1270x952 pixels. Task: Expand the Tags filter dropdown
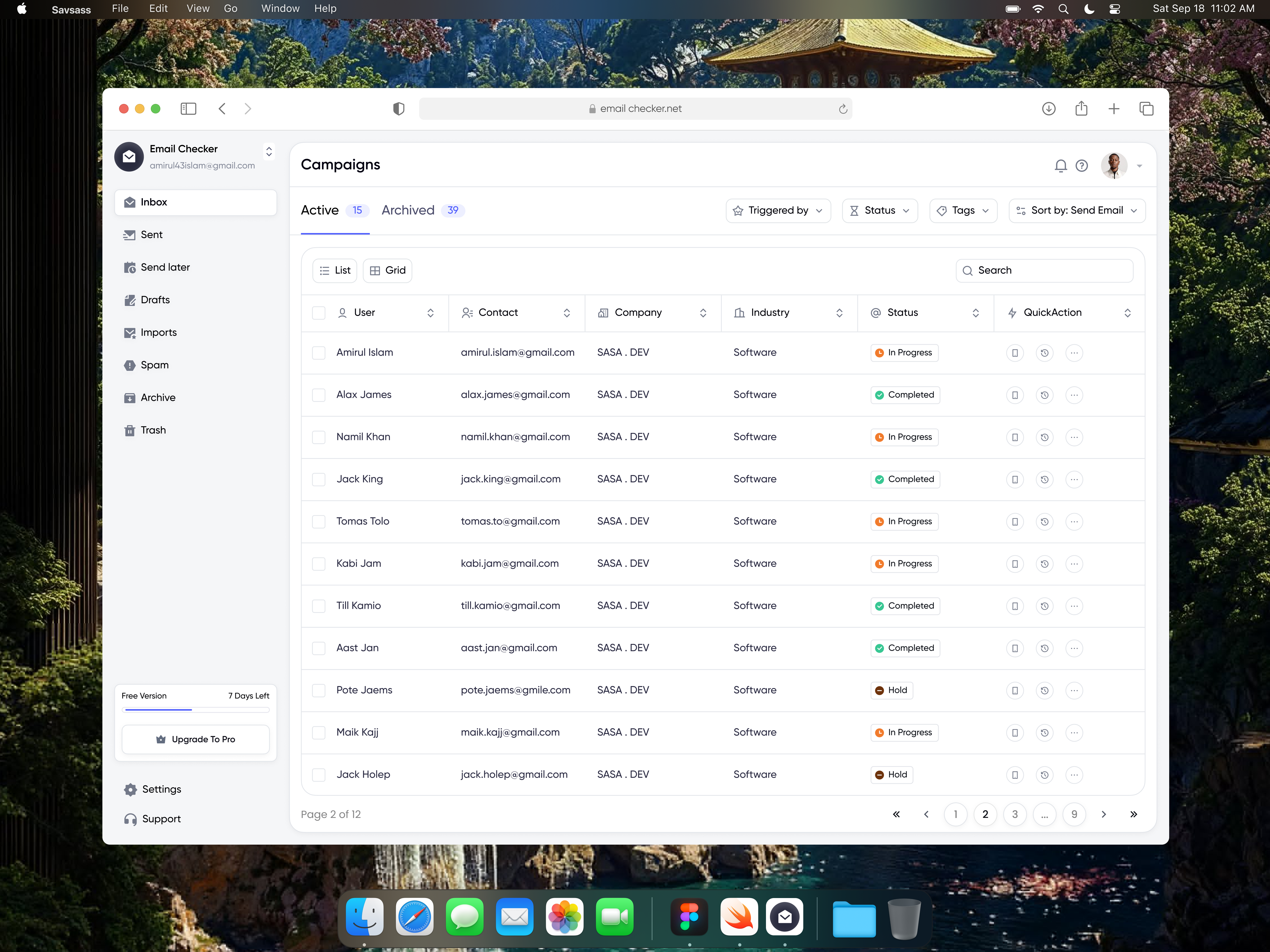pyautogui.click(x=963, y=210)
